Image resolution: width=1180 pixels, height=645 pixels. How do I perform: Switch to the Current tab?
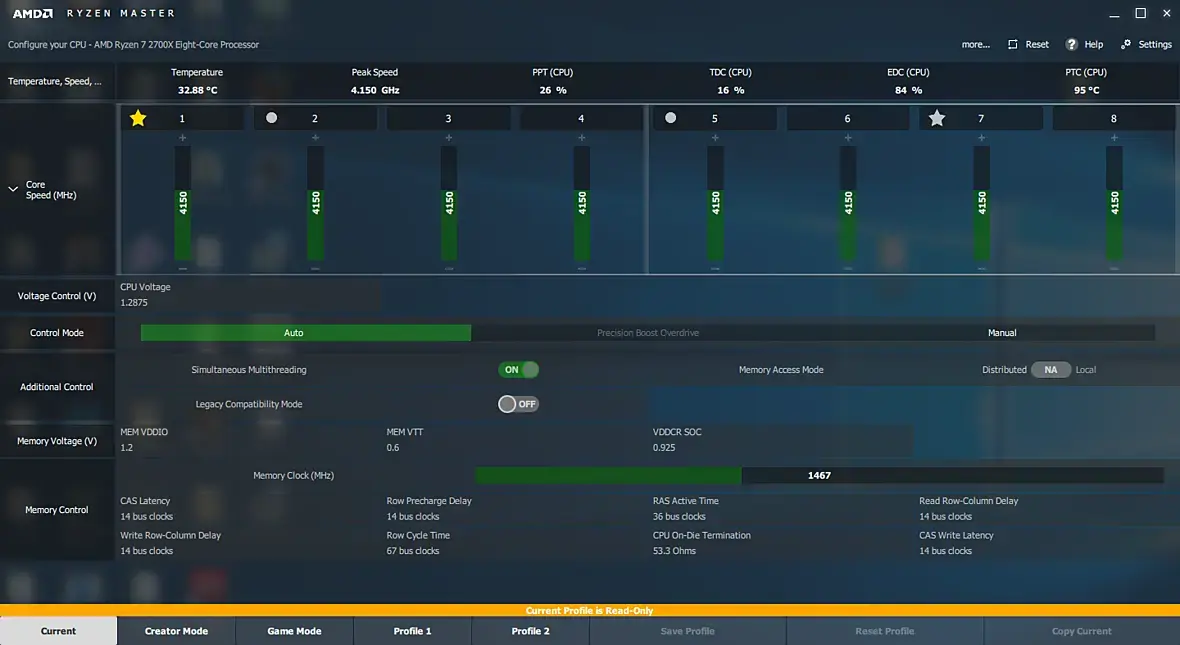pyautogui.click(x=59, y=631)
